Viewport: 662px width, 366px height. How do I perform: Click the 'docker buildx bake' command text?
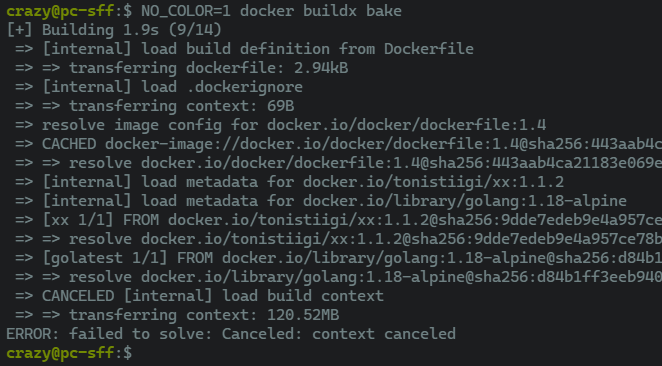tap(320, 11)
